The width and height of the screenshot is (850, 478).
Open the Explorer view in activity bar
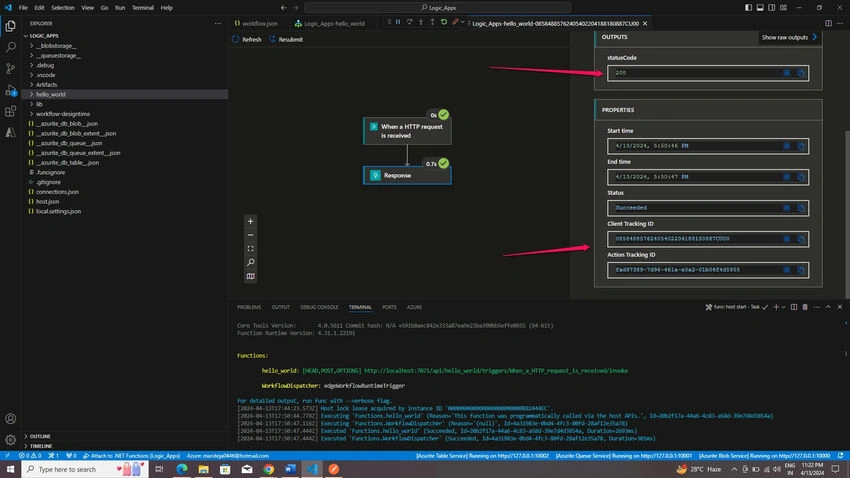(x=10, y=26)
